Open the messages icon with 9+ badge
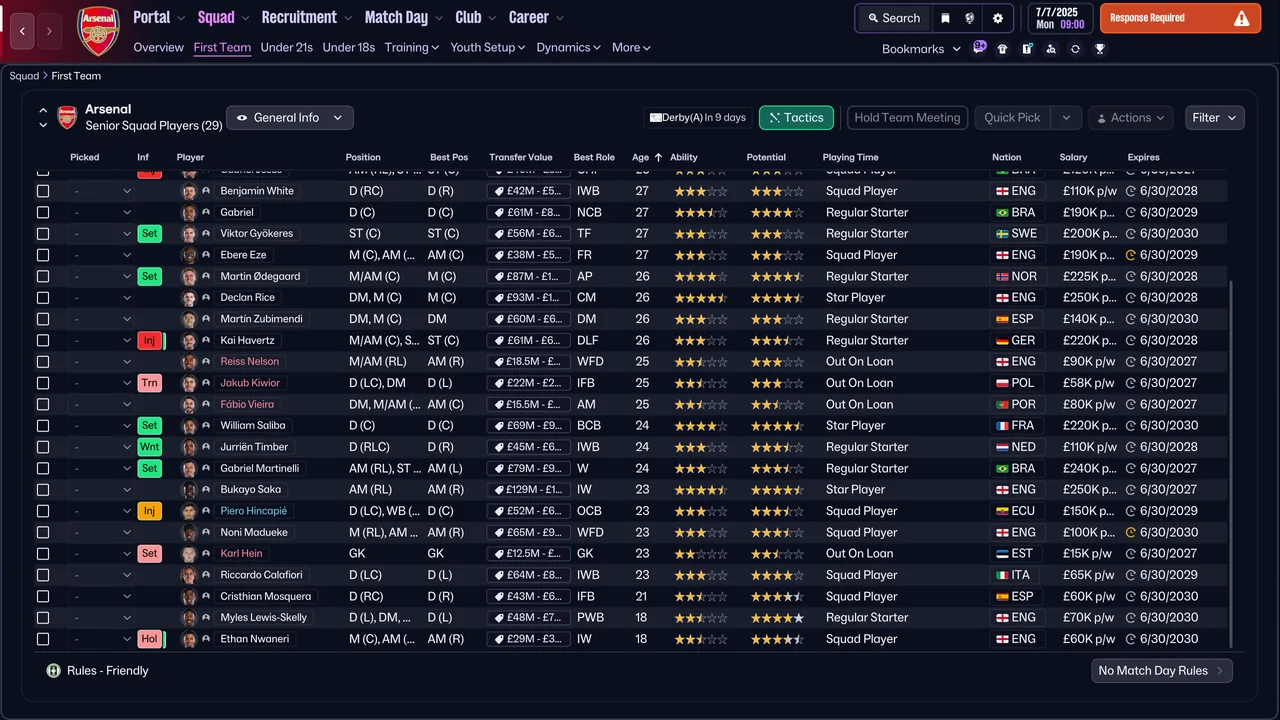1280x720 pixels. [979, 47]
